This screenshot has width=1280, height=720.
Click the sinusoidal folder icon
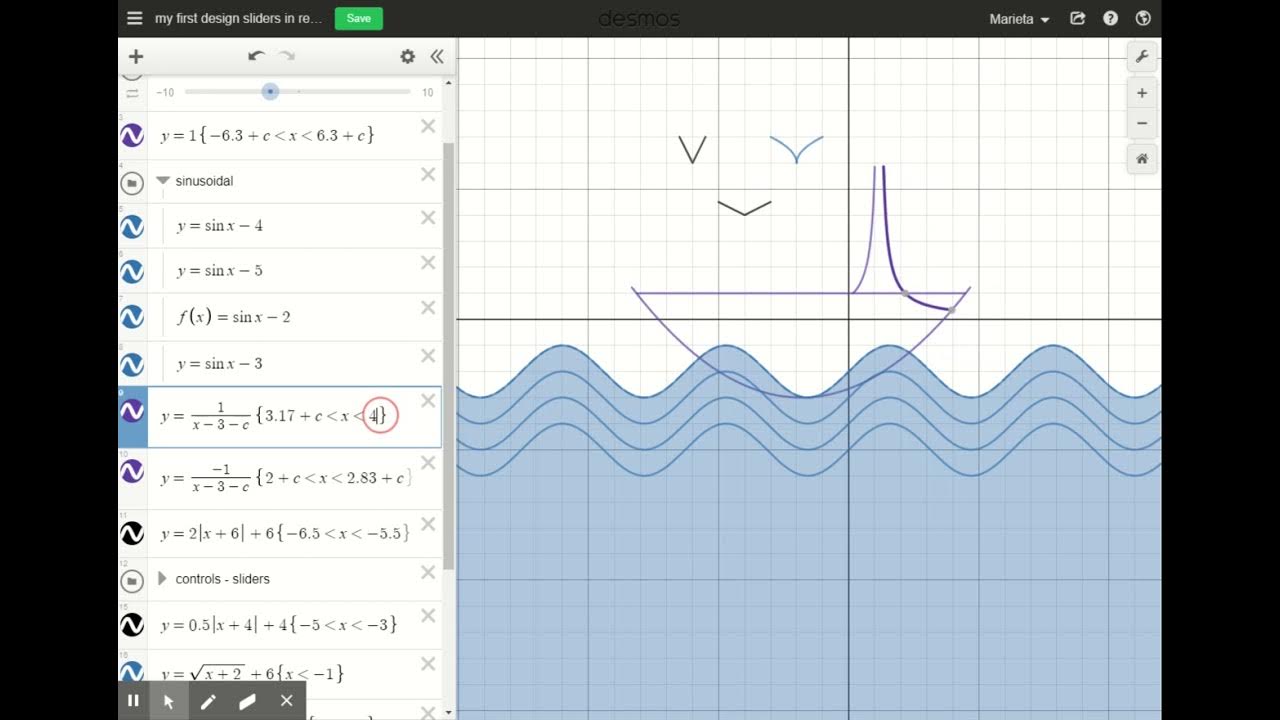[132, 183]
